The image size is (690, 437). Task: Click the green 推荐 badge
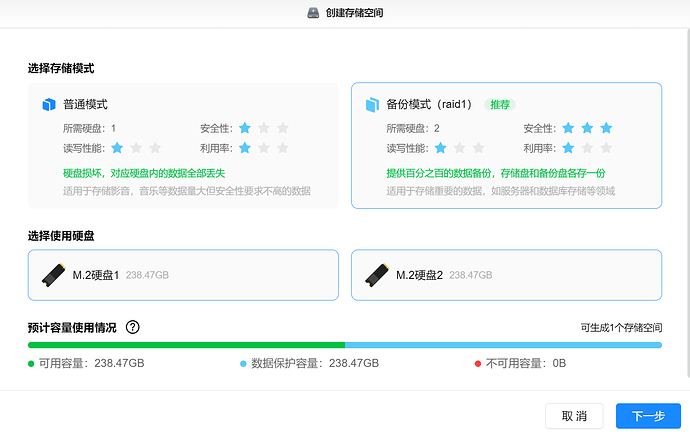click(x=500, y=104)
